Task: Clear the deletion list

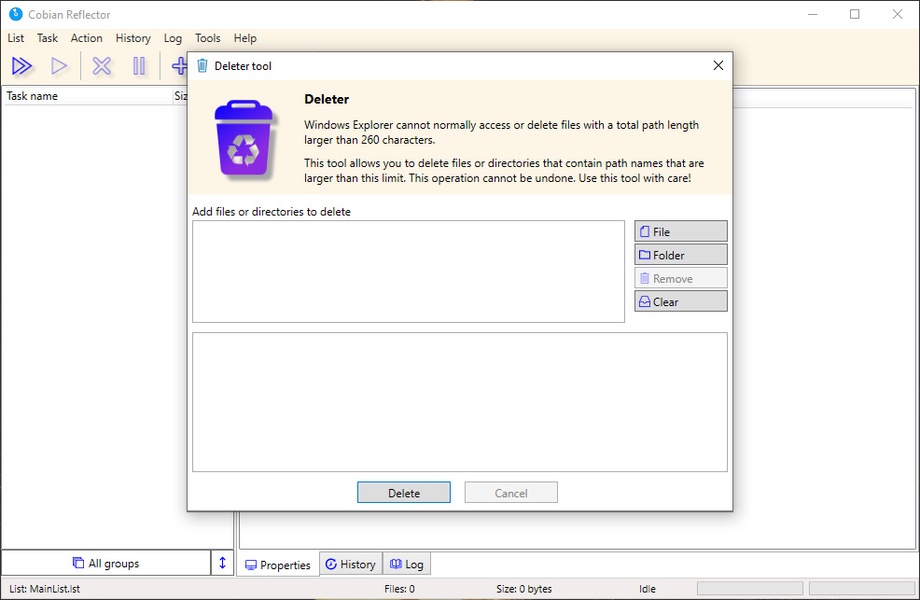Action: [681, 301]
